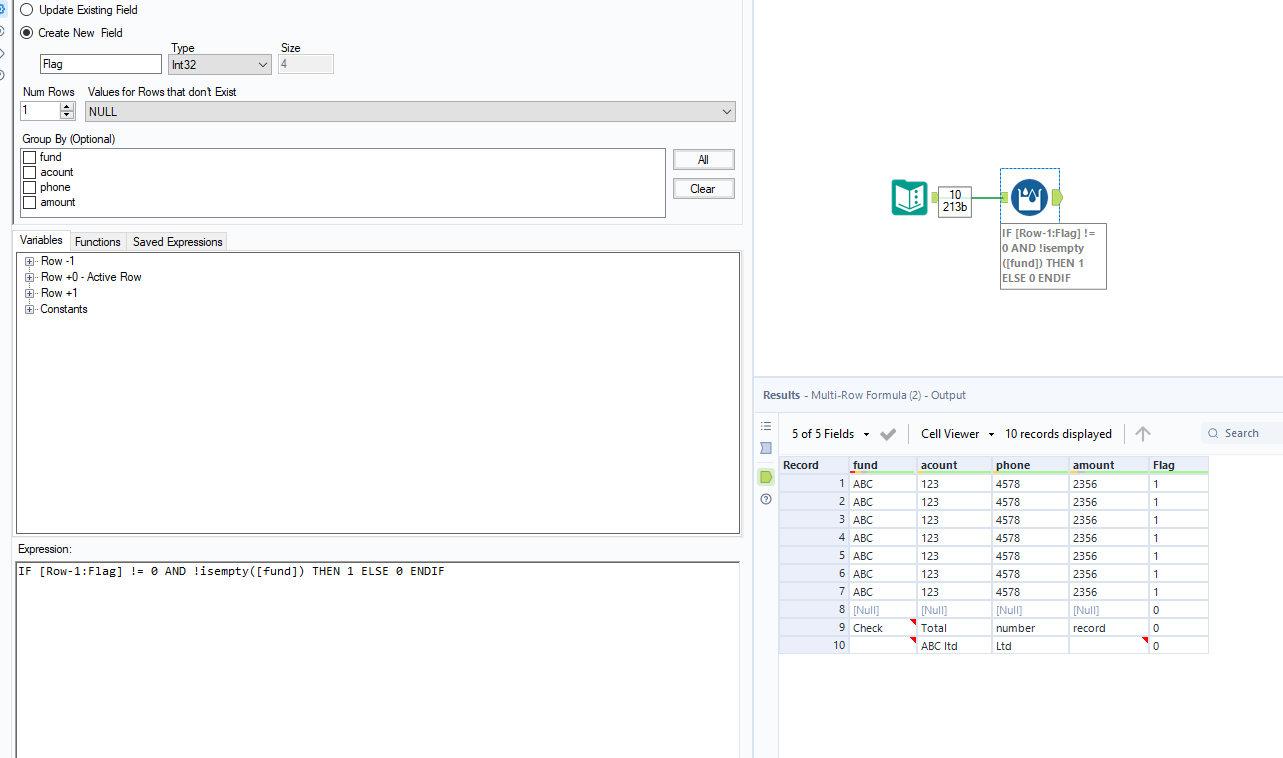Click the Search box in Results
Image resolution: width=1283 pixels, height=758 pixels.
coord(1242,434)
